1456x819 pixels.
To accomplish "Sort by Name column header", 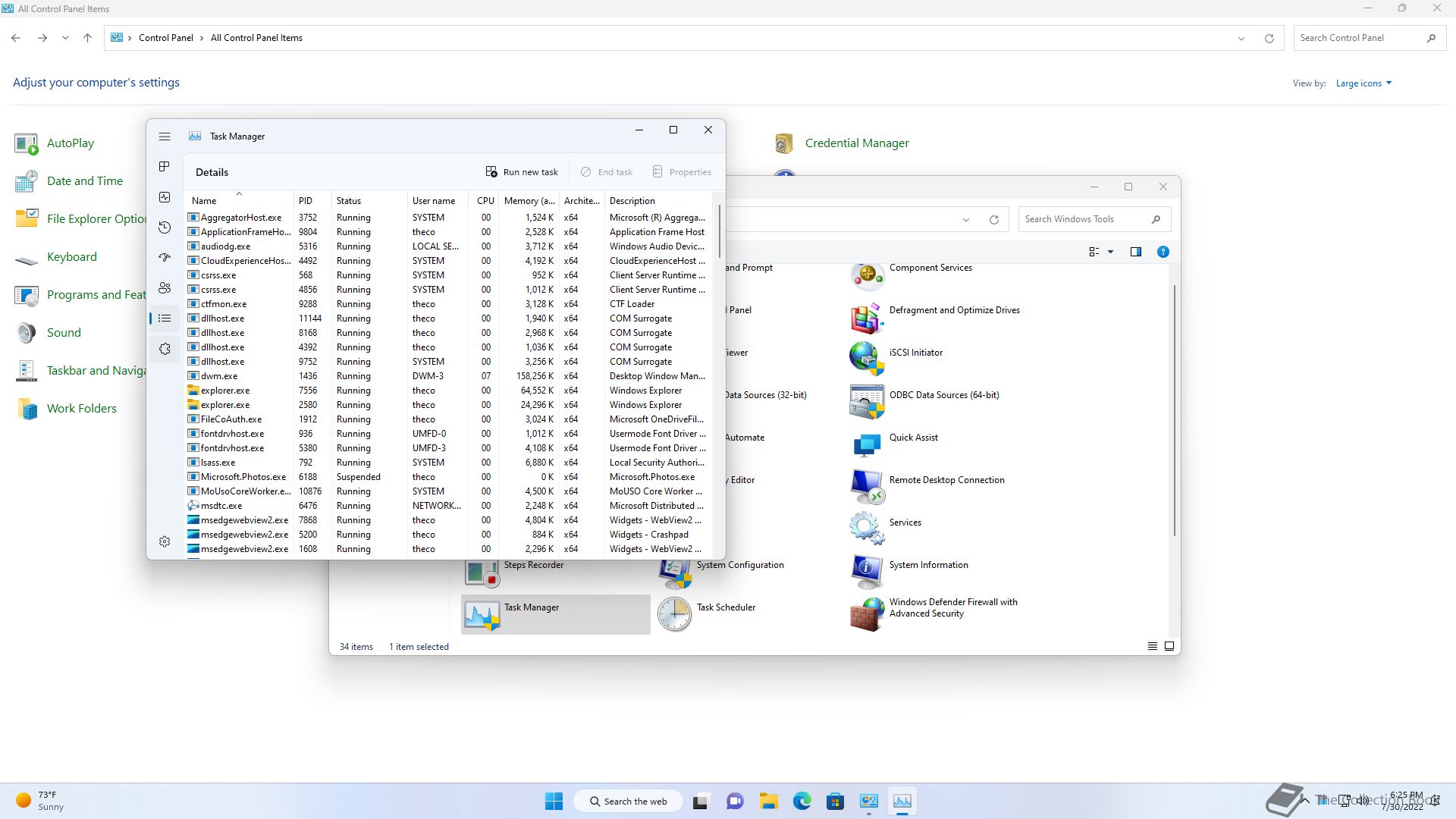I will [x=239, y=201].
